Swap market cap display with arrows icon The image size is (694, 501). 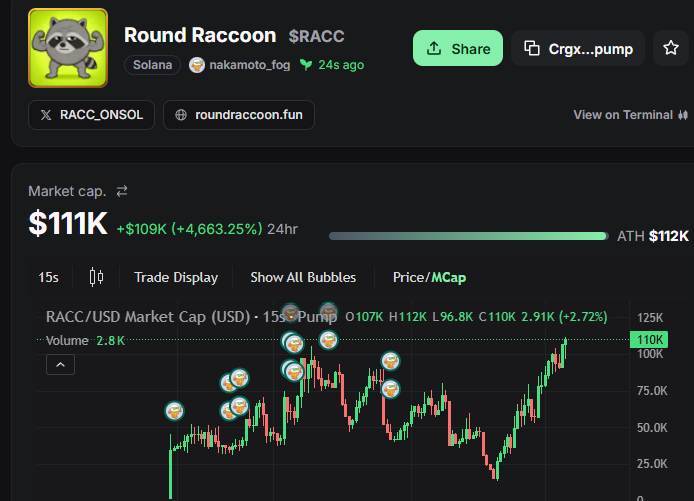[122, 191]
